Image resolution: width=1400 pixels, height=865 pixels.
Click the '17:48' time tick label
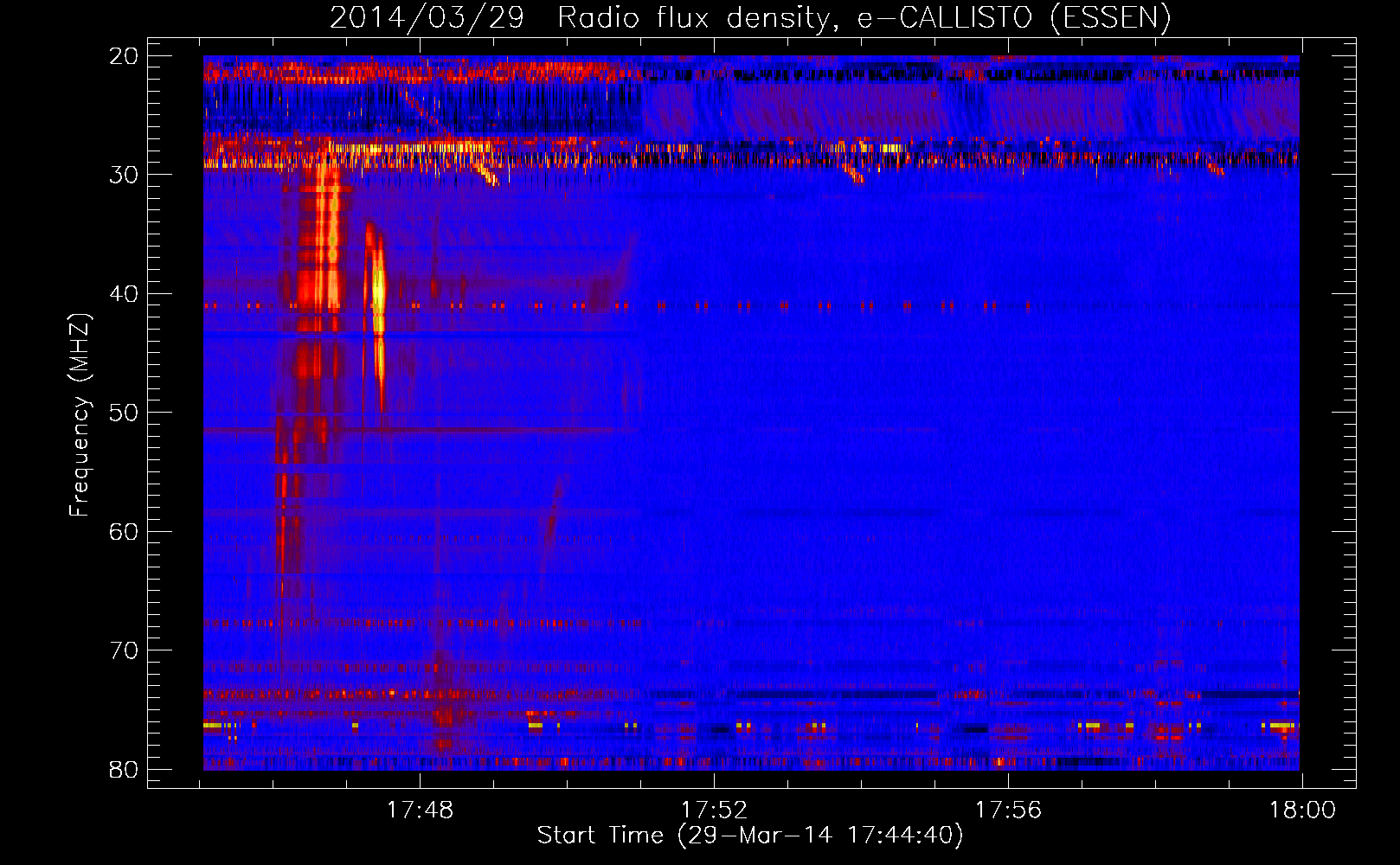point(420,811)
